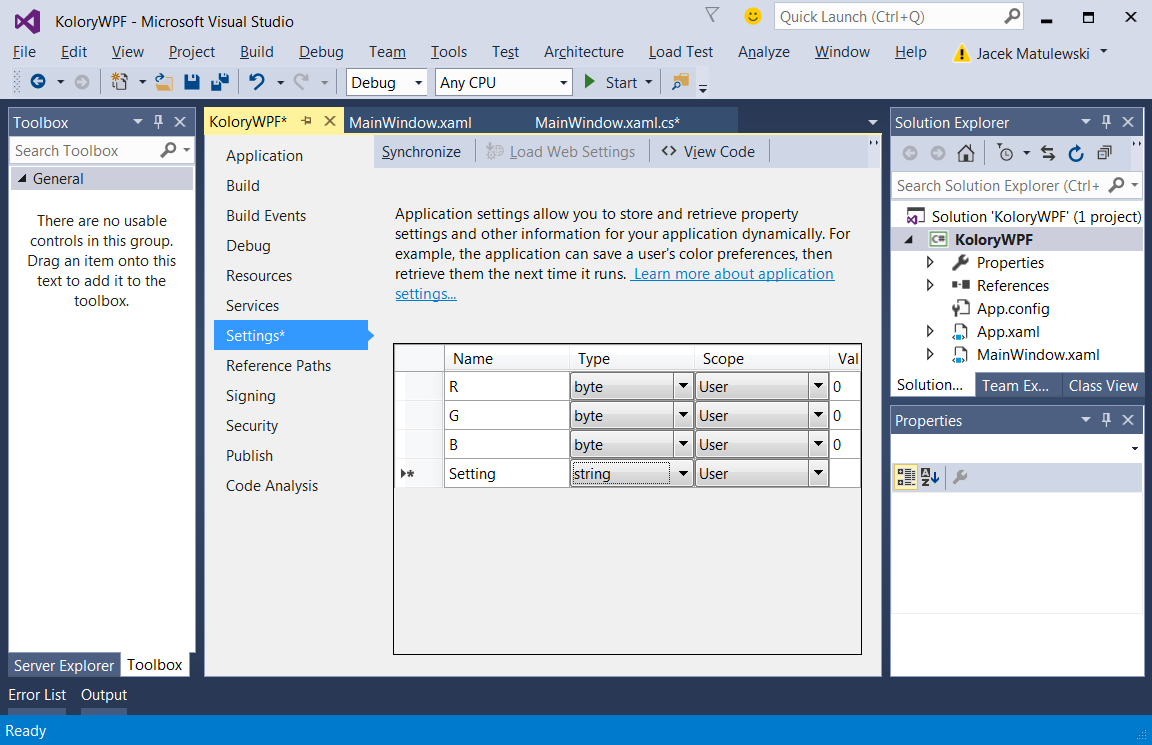Open the Build menu
1152x745 pixels.
point(256,51)
